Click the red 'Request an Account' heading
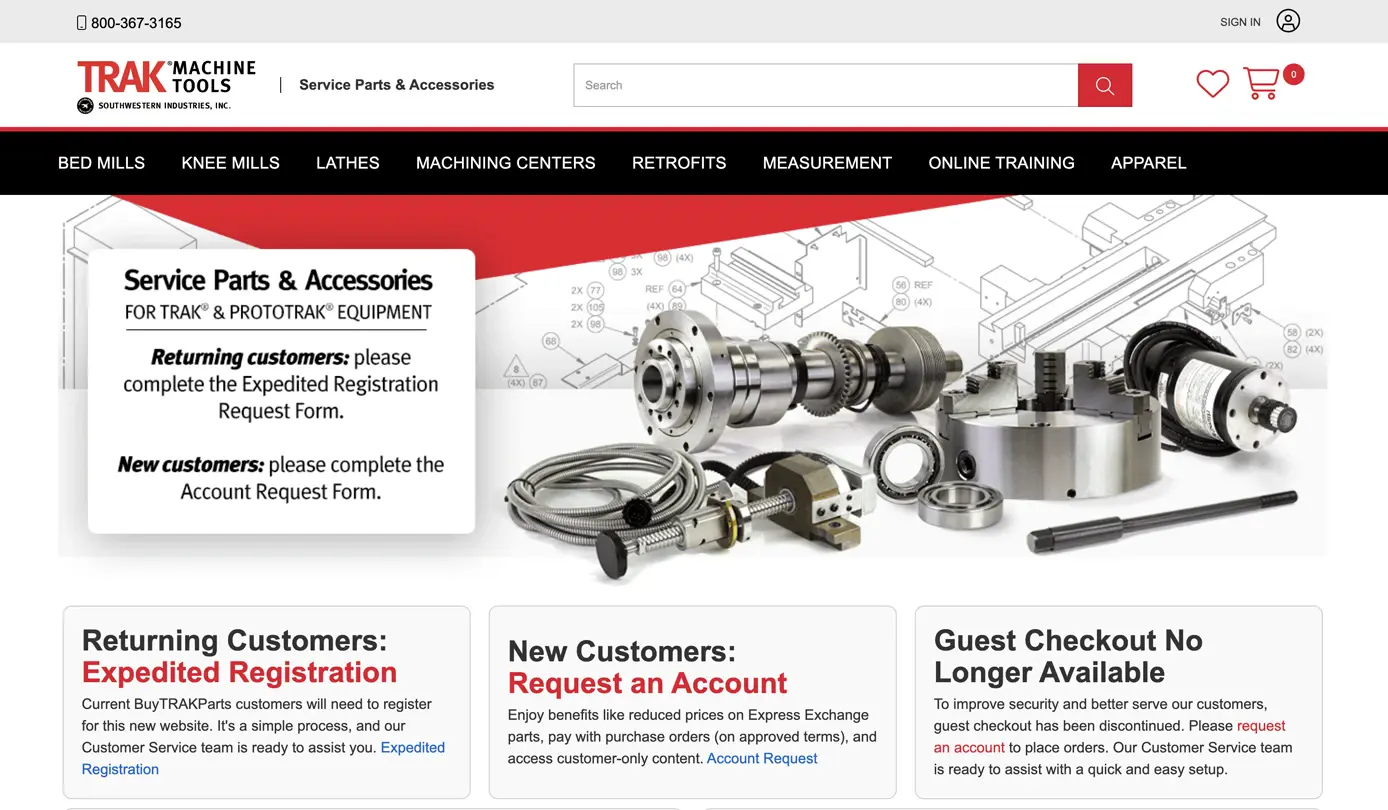The width and height of the screenshot is (1388, 810). pyautogui.click(x=647, y=683)
